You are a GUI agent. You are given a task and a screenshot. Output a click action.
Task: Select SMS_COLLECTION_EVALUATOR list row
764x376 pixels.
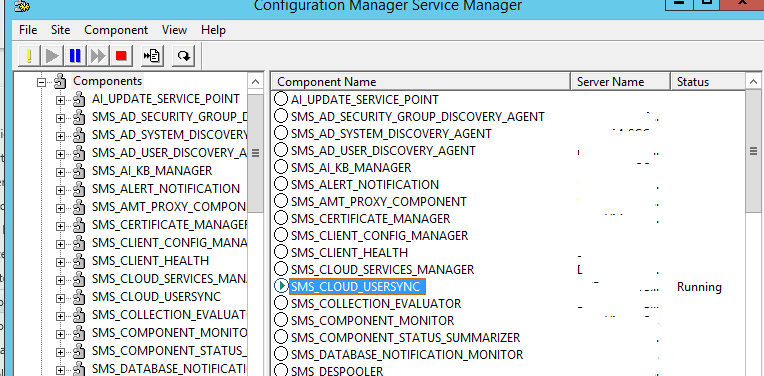(376, 304)
